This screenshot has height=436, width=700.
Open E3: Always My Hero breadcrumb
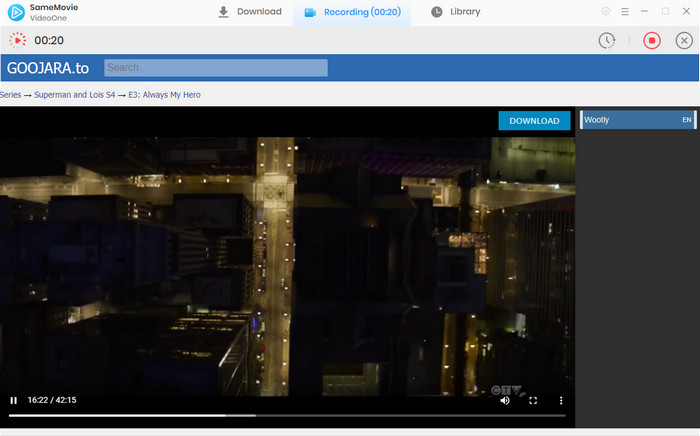[x=164, y=95]
